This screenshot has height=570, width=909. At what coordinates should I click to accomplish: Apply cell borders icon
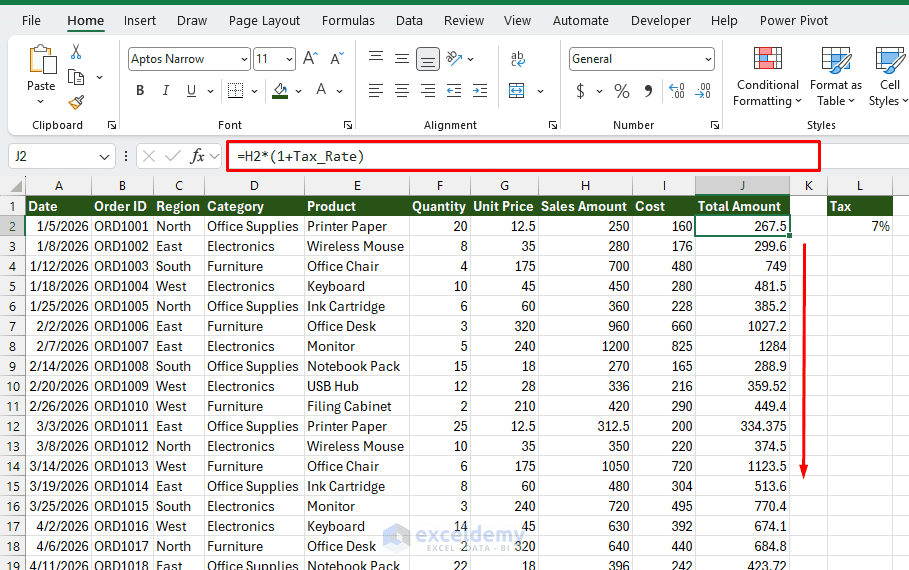click(x=235, y=90)
